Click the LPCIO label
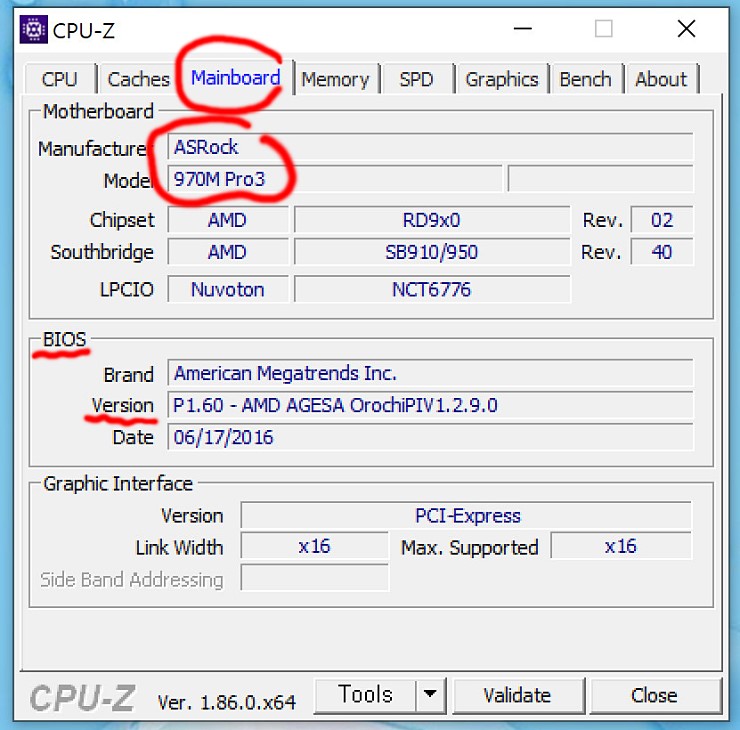The height and width of the screenshot is (730, 740). pos(126,289)
